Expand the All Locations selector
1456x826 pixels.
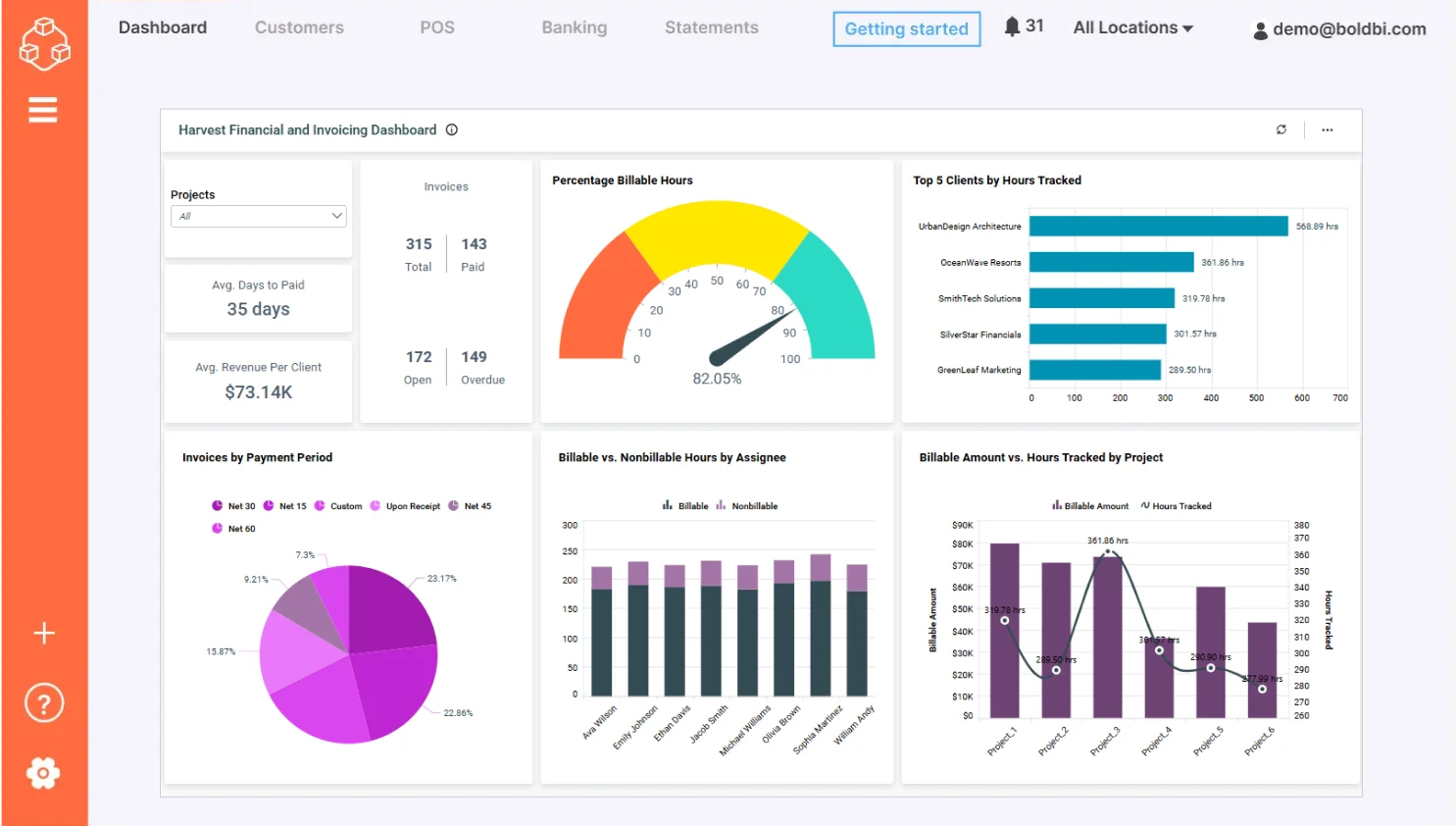pyautogui.click(x=1132, y=26)
